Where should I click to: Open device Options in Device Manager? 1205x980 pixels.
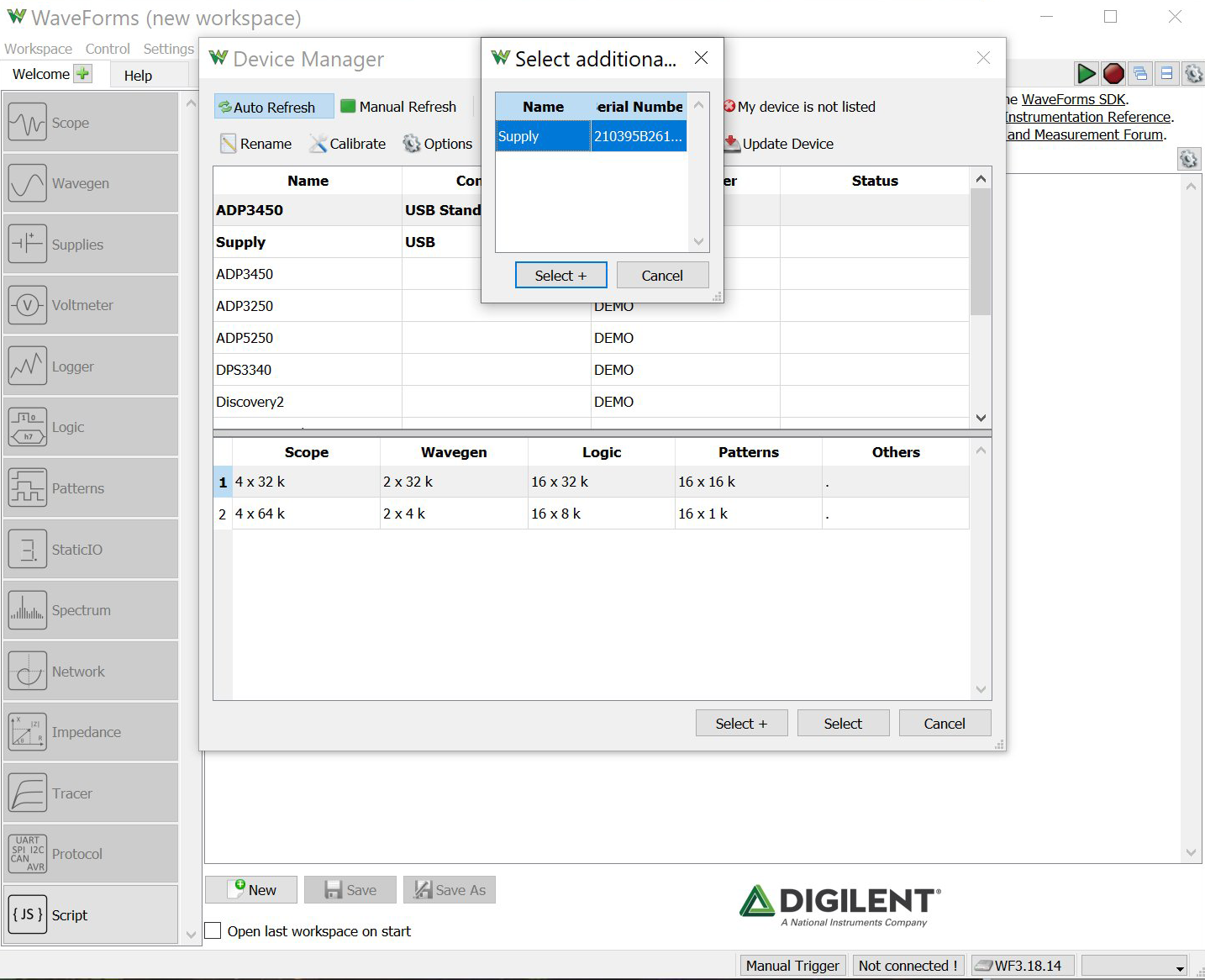pyautogui.click(x=438, y=144)
